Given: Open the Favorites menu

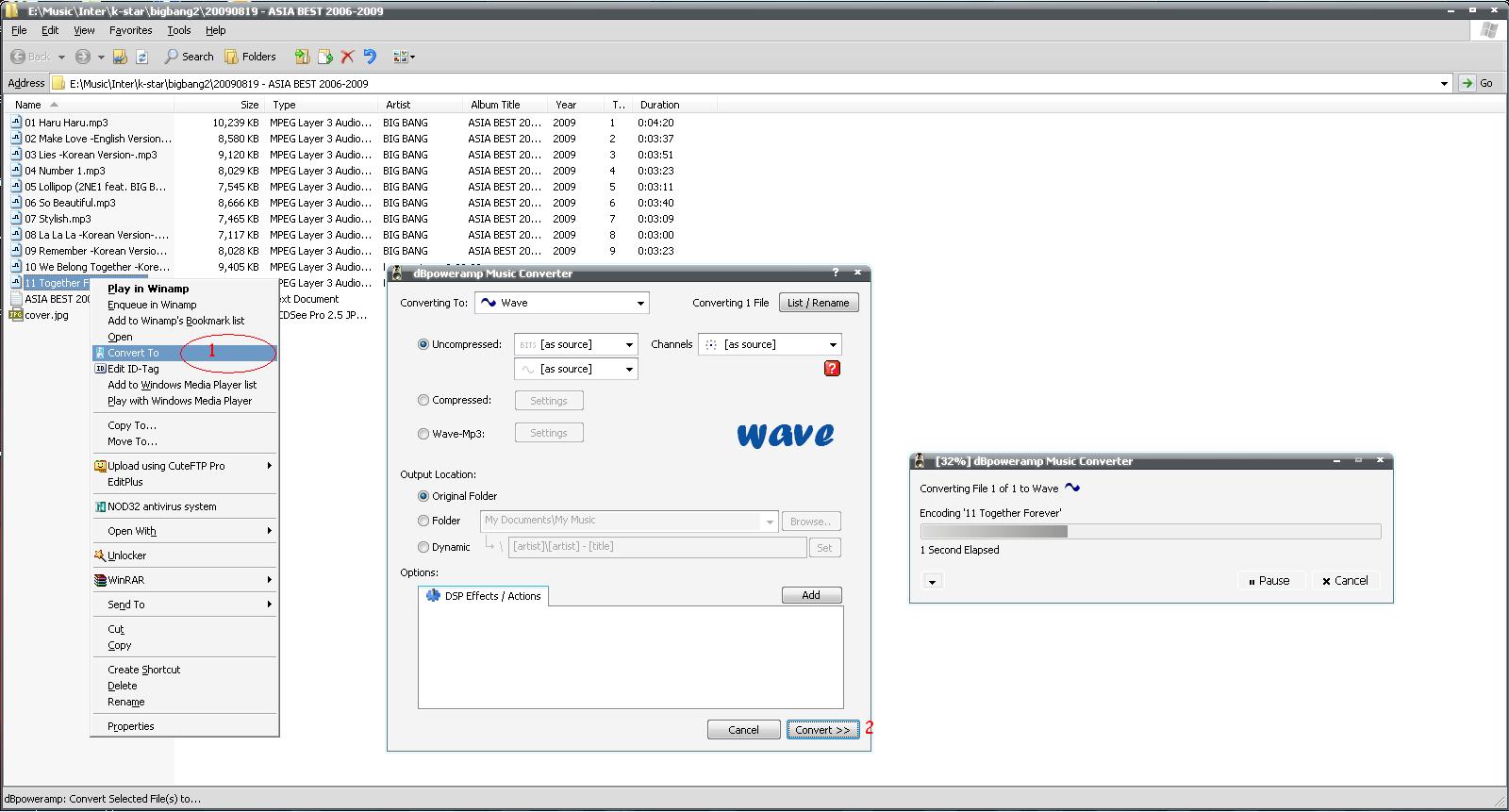Looking at the screenshot, I should tap(130, 30).
